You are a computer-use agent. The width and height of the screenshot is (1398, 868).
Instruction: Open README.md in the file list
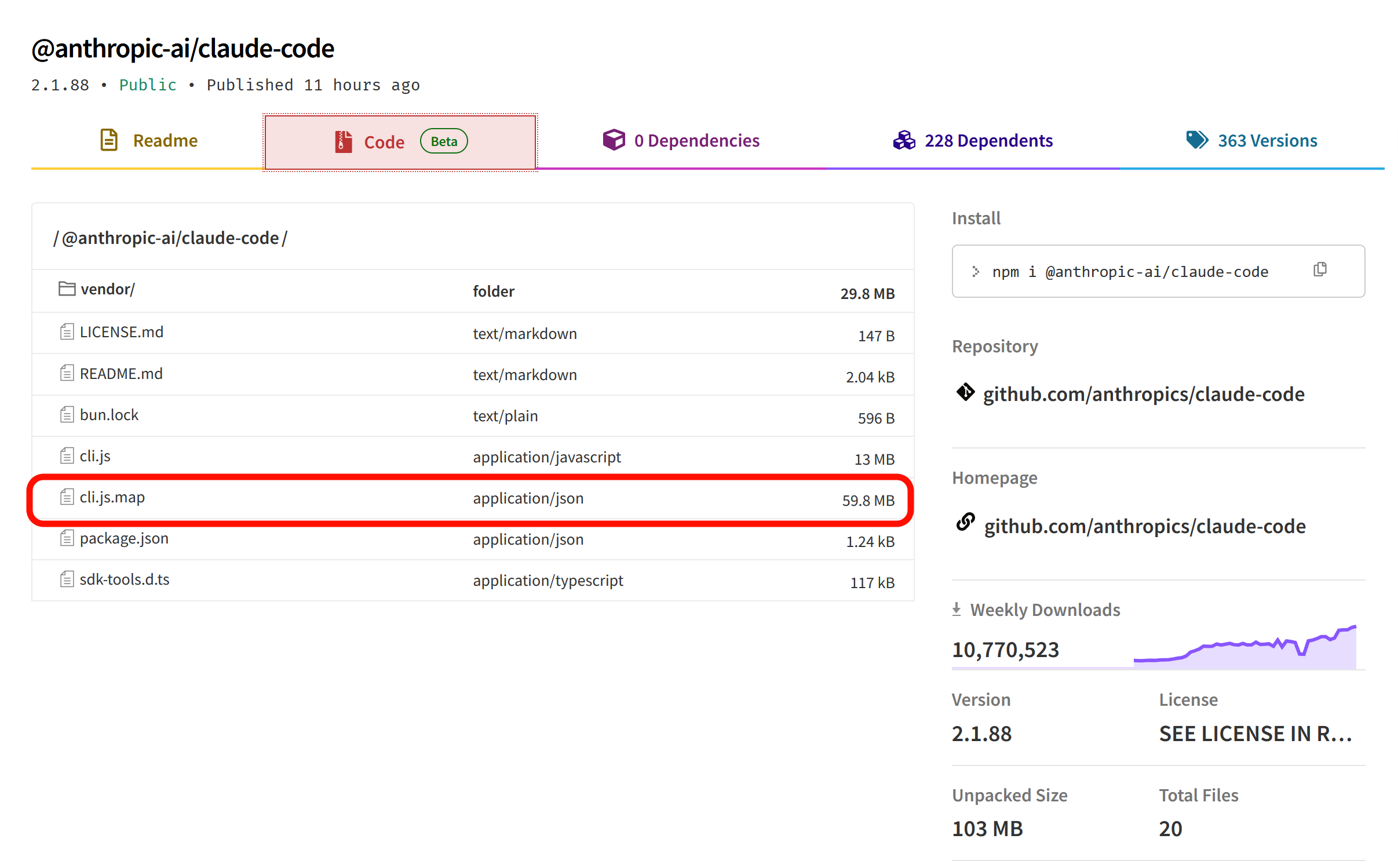121,374
